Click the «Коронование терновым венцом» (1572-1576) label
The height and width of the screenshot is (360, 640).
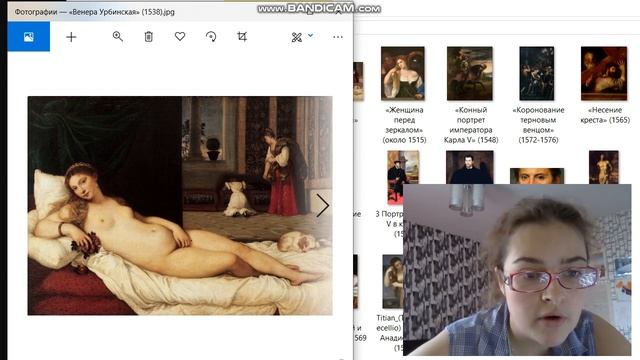(538, 125)
